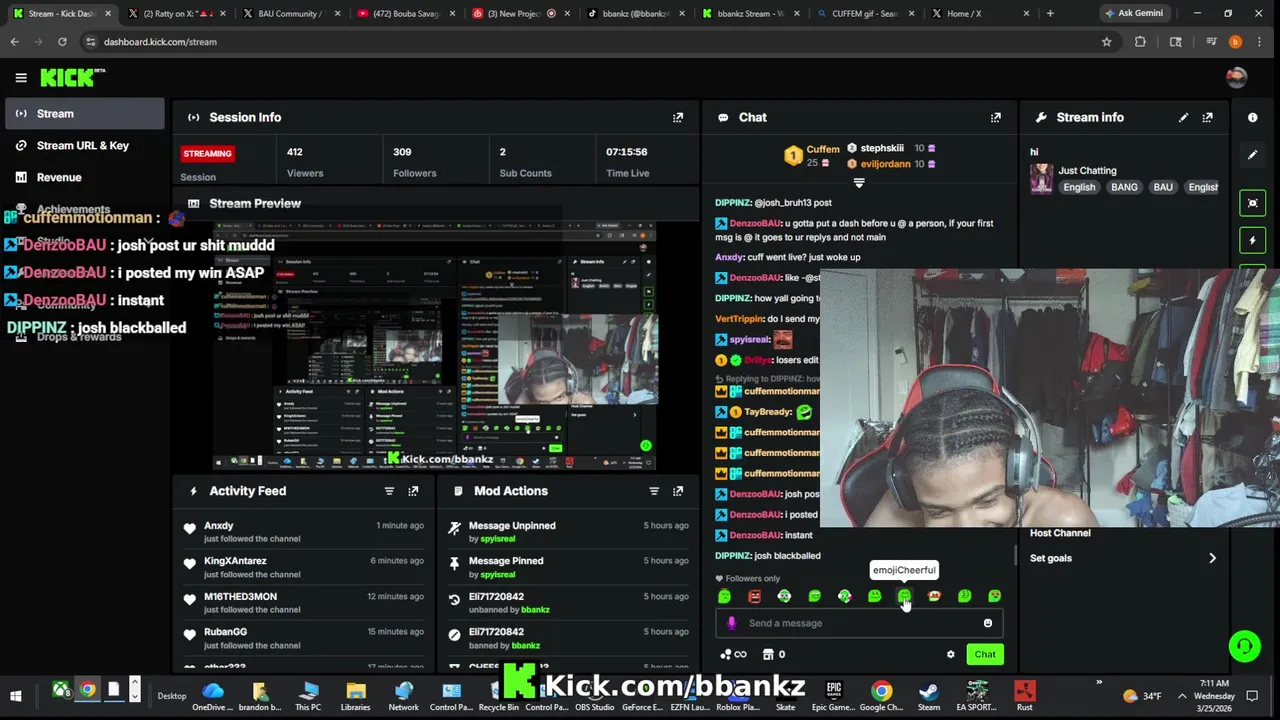Click the Stream Preview video thumbnail

click(x=435, y=346)
